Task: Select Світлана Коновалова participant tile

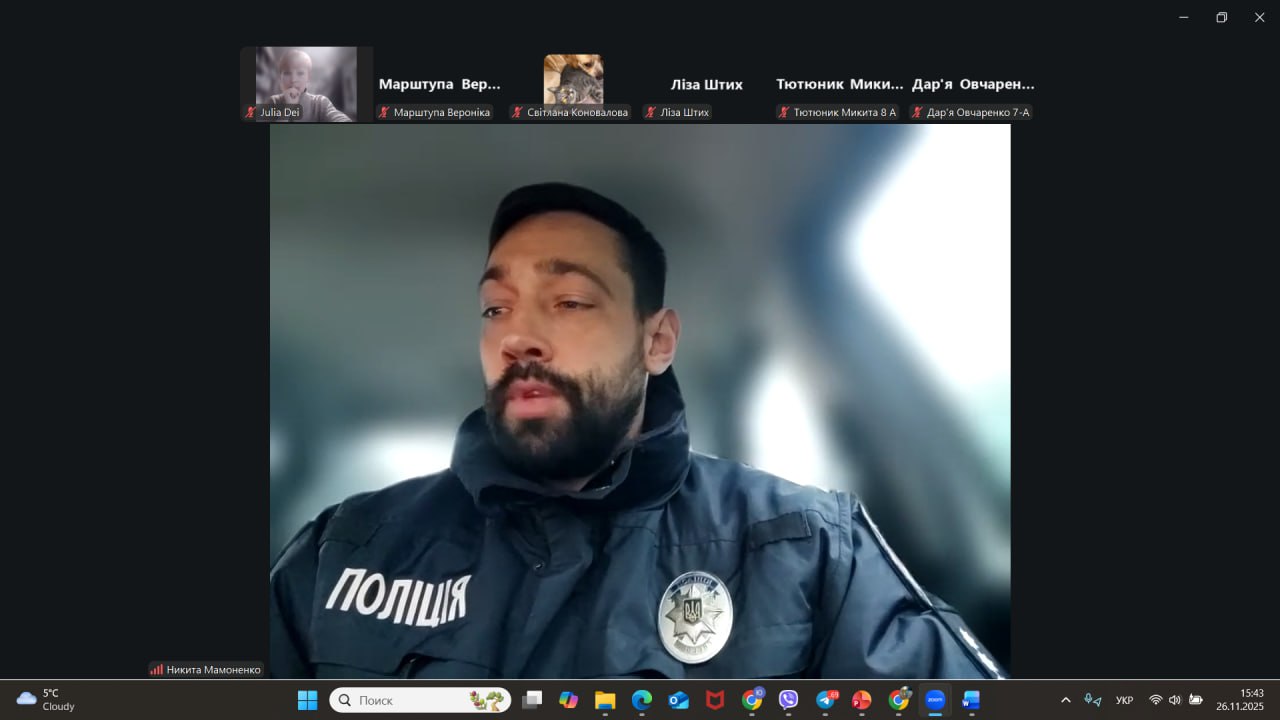Action: (573, 84)
